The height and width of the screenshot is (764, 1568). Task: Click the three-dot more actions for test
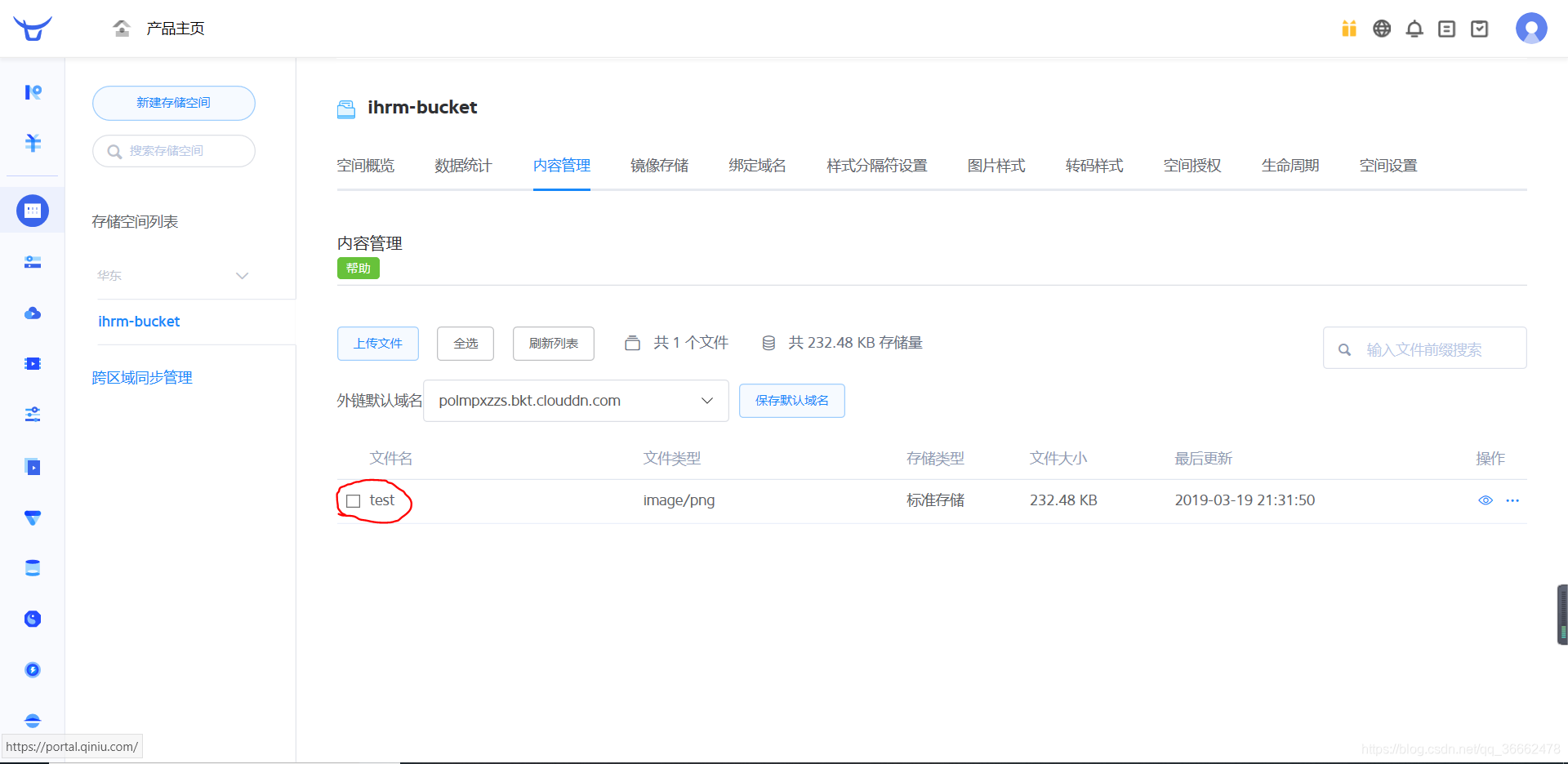pyautogui.click(x=1512, y=500)
